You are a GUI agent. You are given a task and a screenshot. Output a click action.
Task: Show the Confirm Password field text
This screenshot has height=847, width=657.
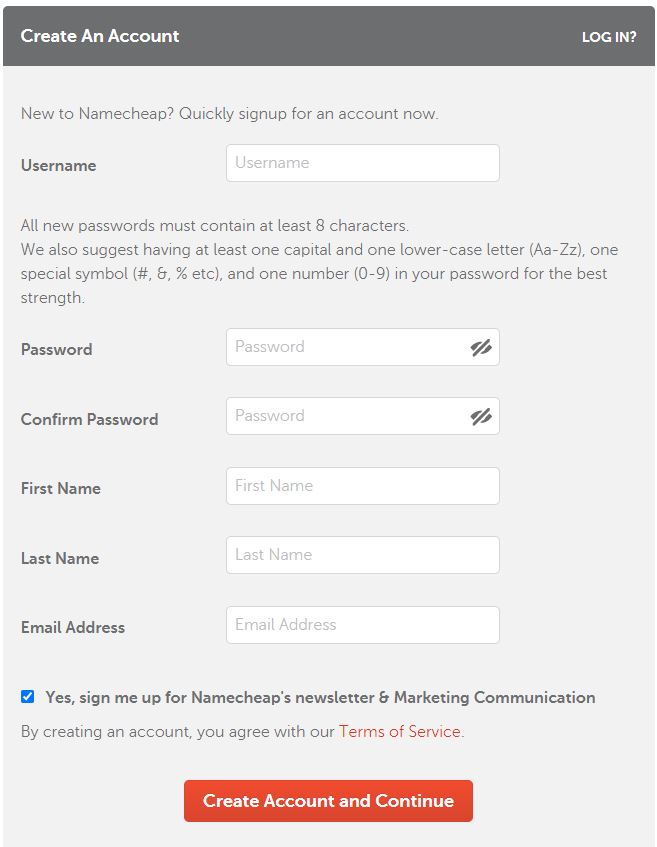click(481, 417)
